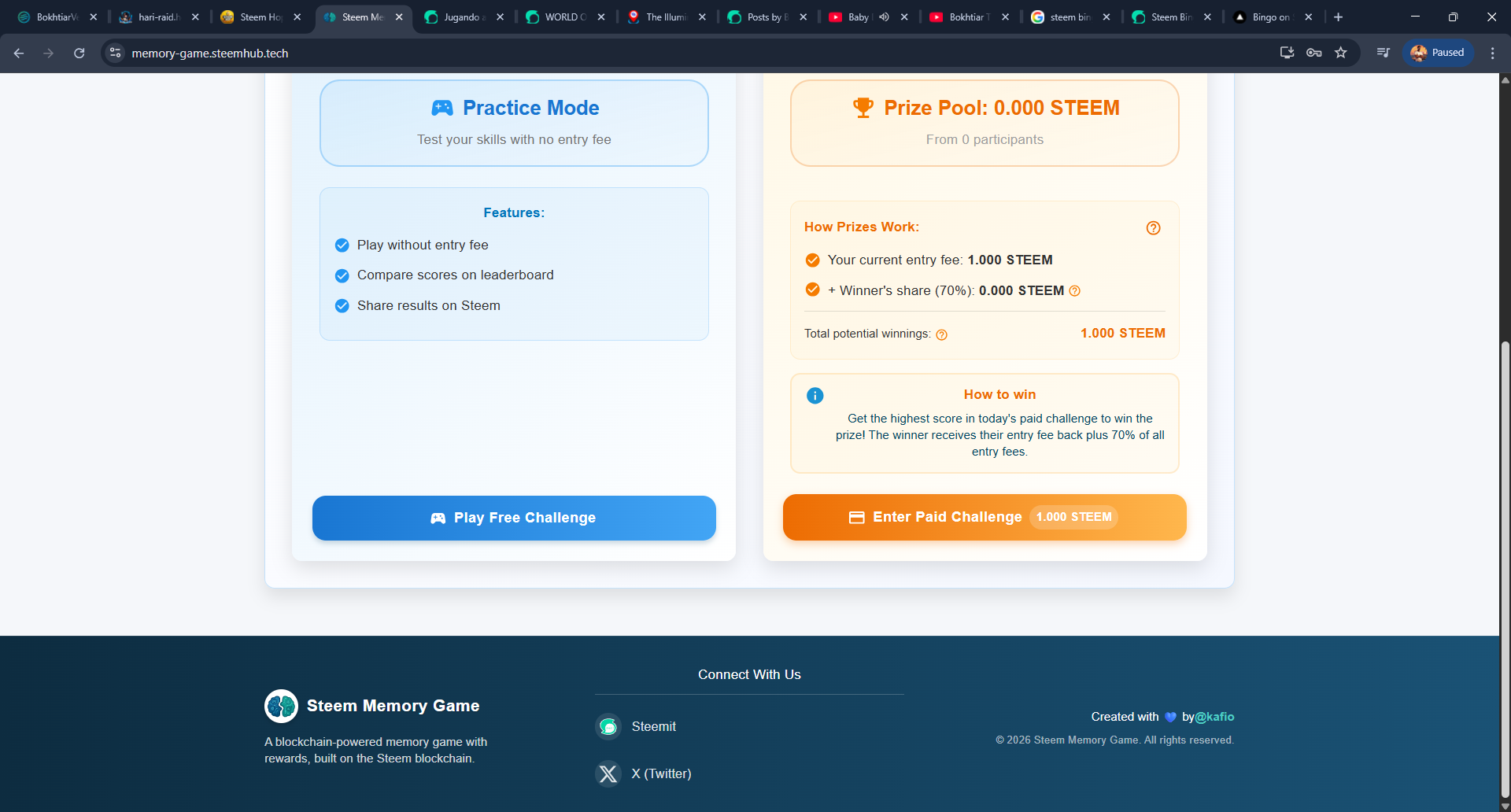This screenshot has width=1511, height=812.
Task: Click the address bar URL field
Action: pyautogui.click(x=693, y=53)
